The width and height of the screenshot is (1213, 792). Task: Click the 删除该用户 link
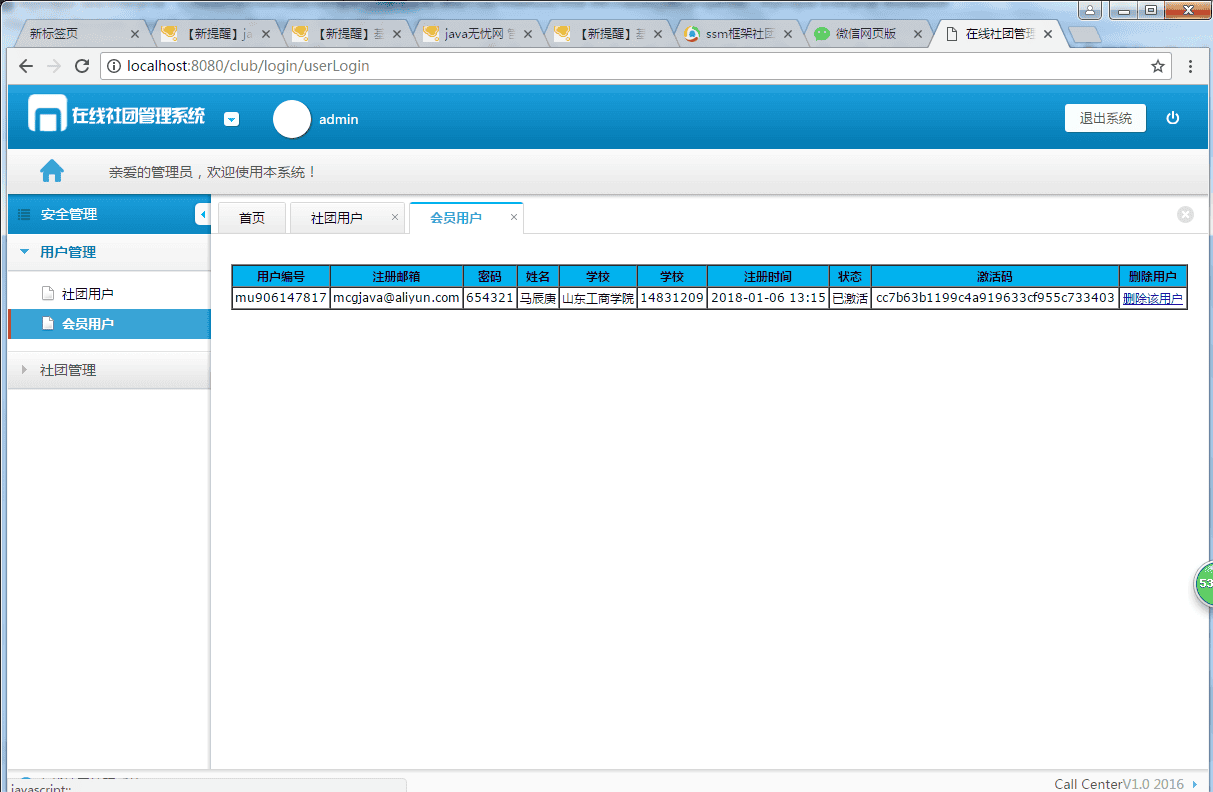point(1152,298)
